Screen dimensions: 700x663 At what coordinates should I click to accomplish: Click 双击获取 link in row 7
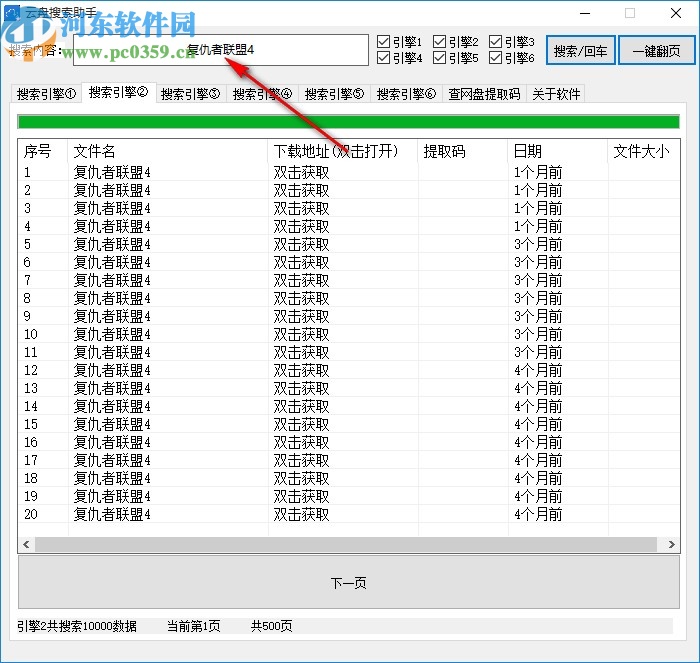[x=301, y=280]
